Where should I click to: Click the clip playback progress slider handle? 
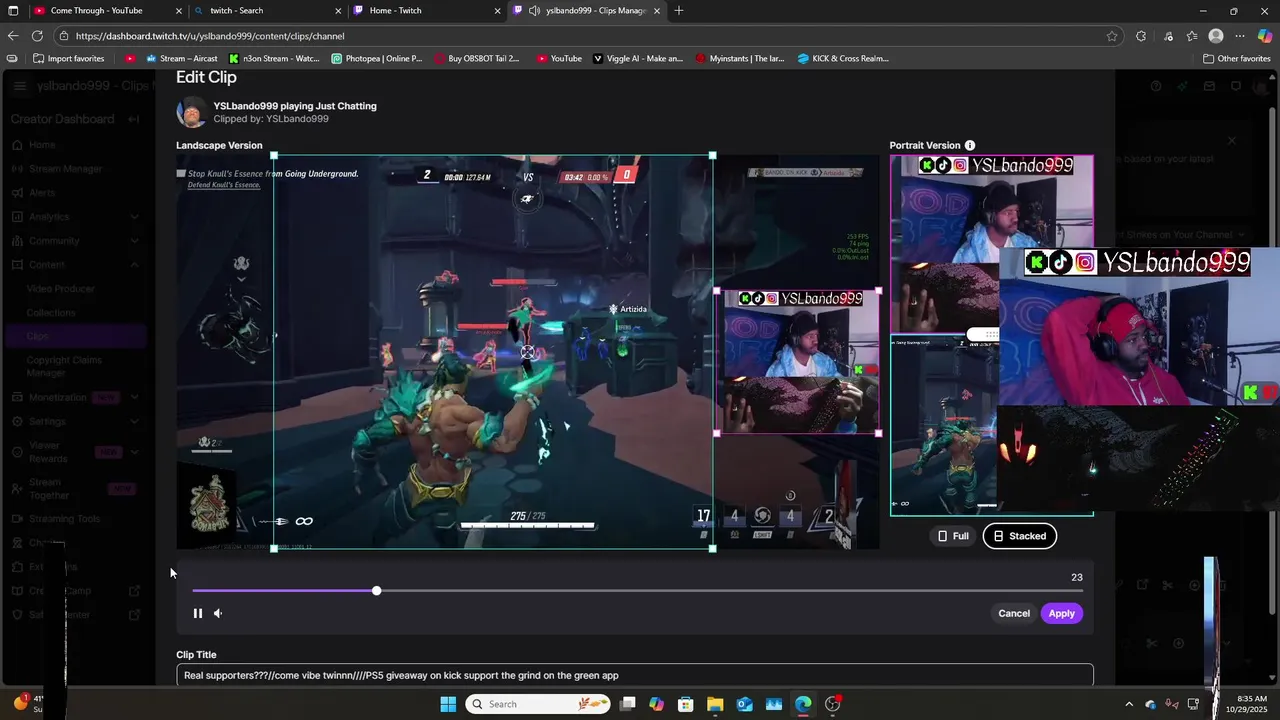tap(376, 591)
